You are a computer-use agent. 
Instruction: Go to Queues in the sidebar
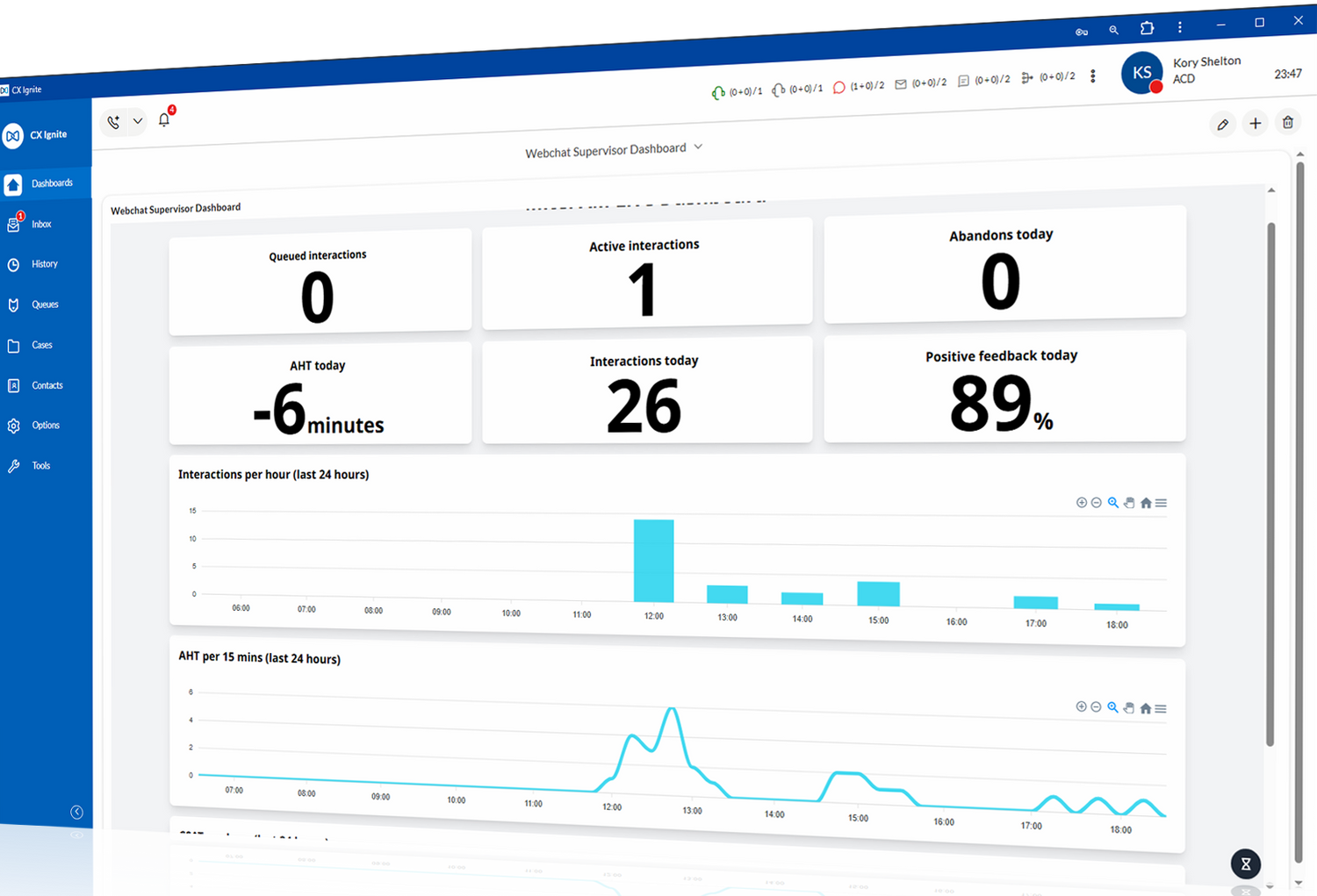[x=45, y=305]
